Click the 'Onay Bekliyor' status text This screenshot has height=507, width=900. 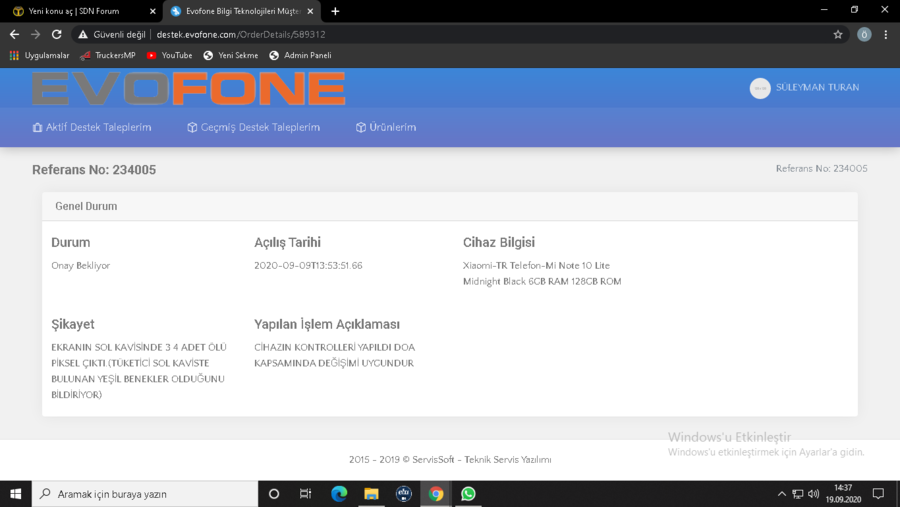point(80,266)
